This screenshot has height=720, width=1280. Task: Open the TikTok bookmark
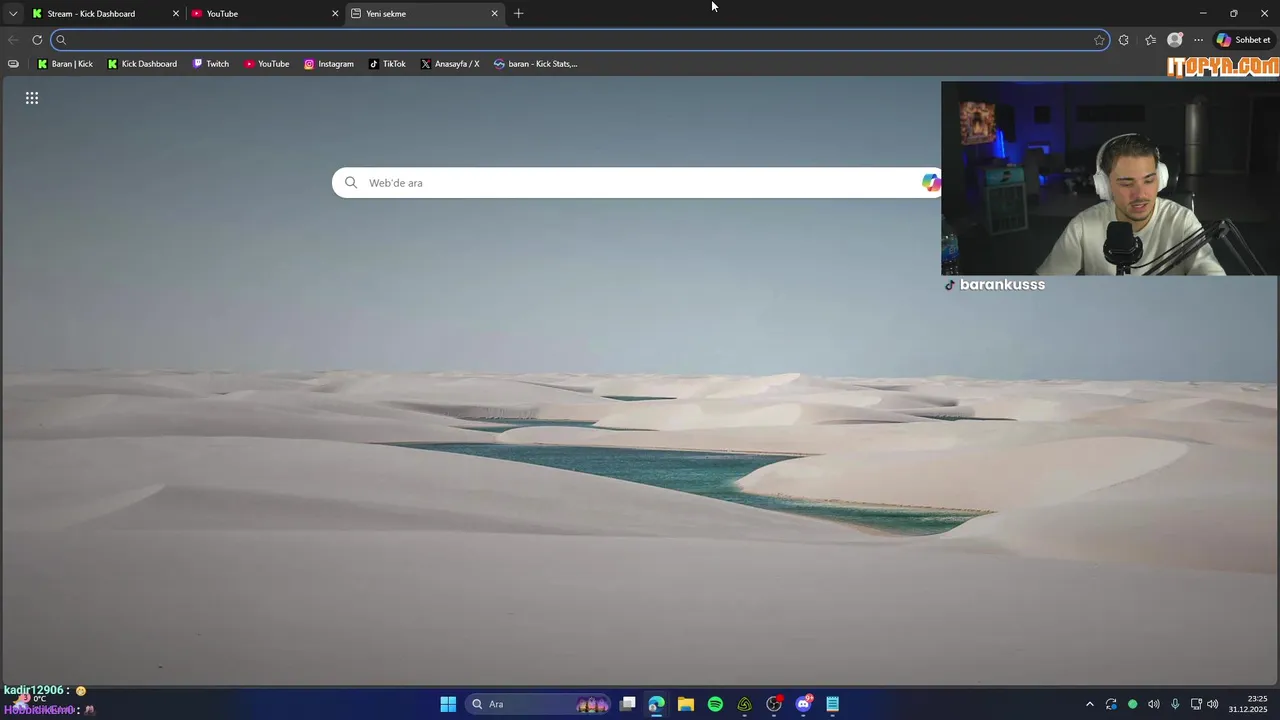(x=387, y=64)
